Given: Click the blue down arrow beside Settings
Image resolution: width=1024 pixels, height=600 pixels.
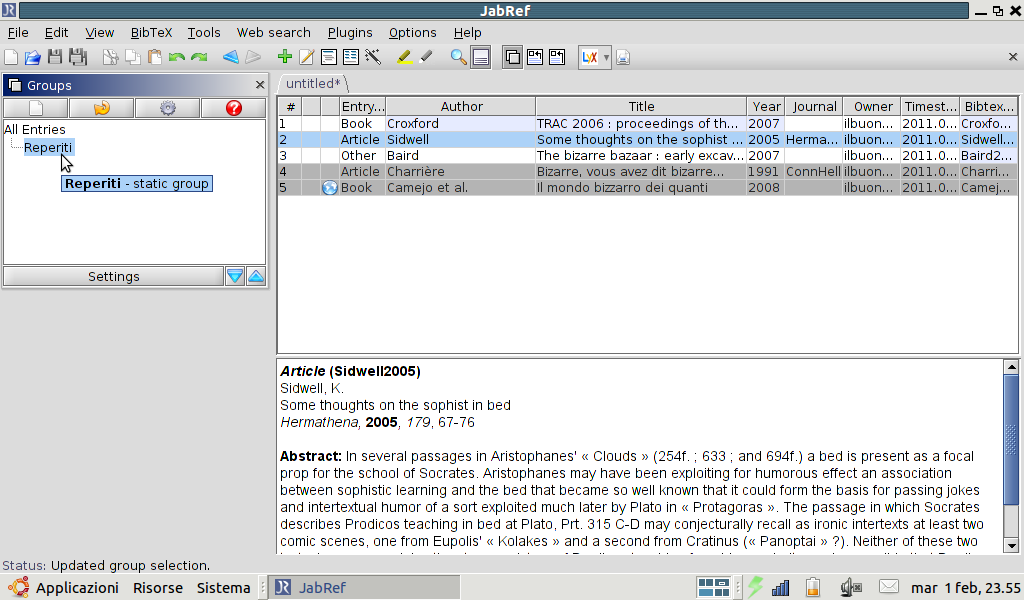Looking at the screenshot, I should 235,276.
